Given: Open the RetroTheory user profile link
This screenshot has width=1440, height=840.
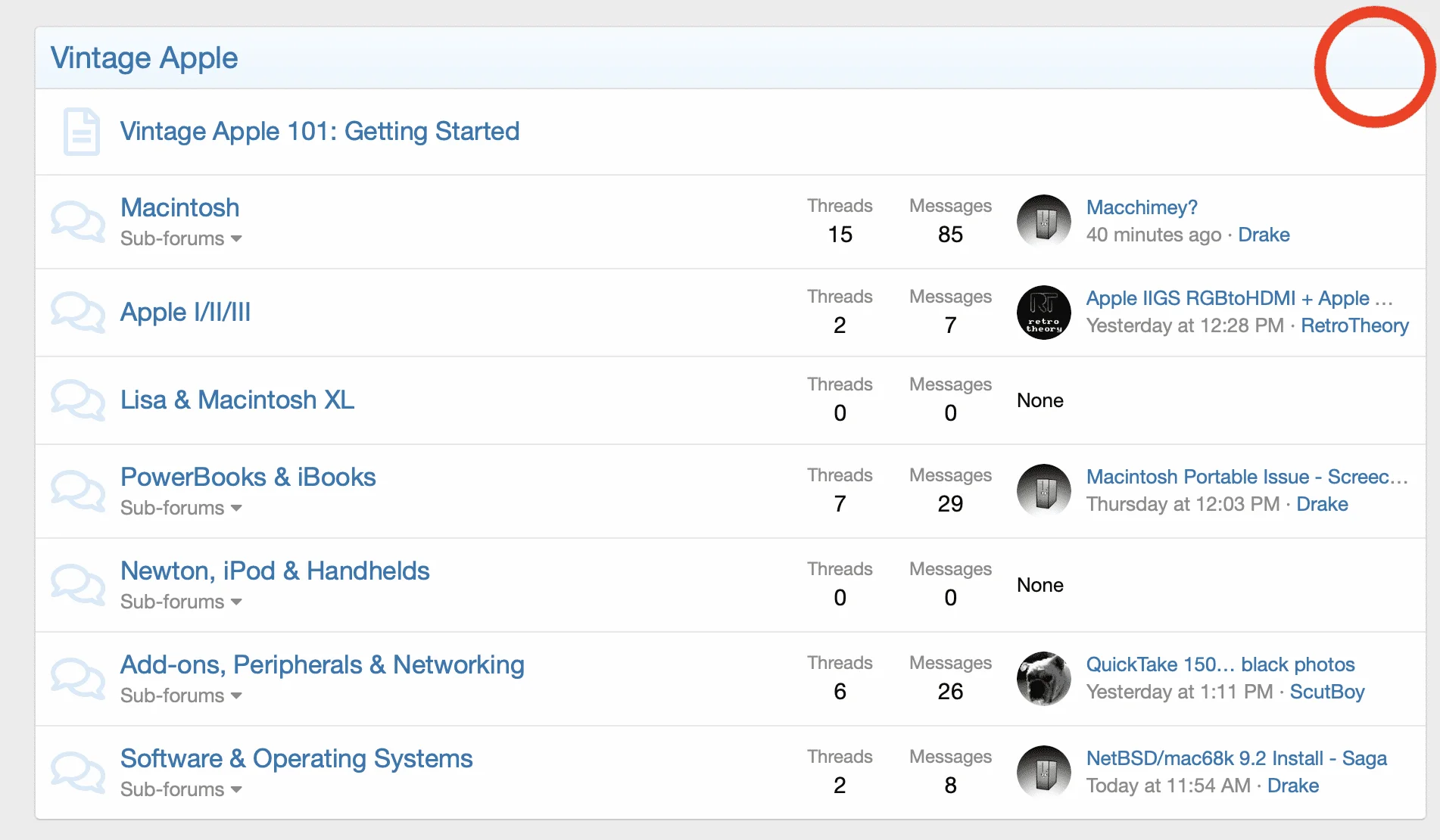Looking at the screenshot, I should pyautogui.click(x=1354, y=325).
